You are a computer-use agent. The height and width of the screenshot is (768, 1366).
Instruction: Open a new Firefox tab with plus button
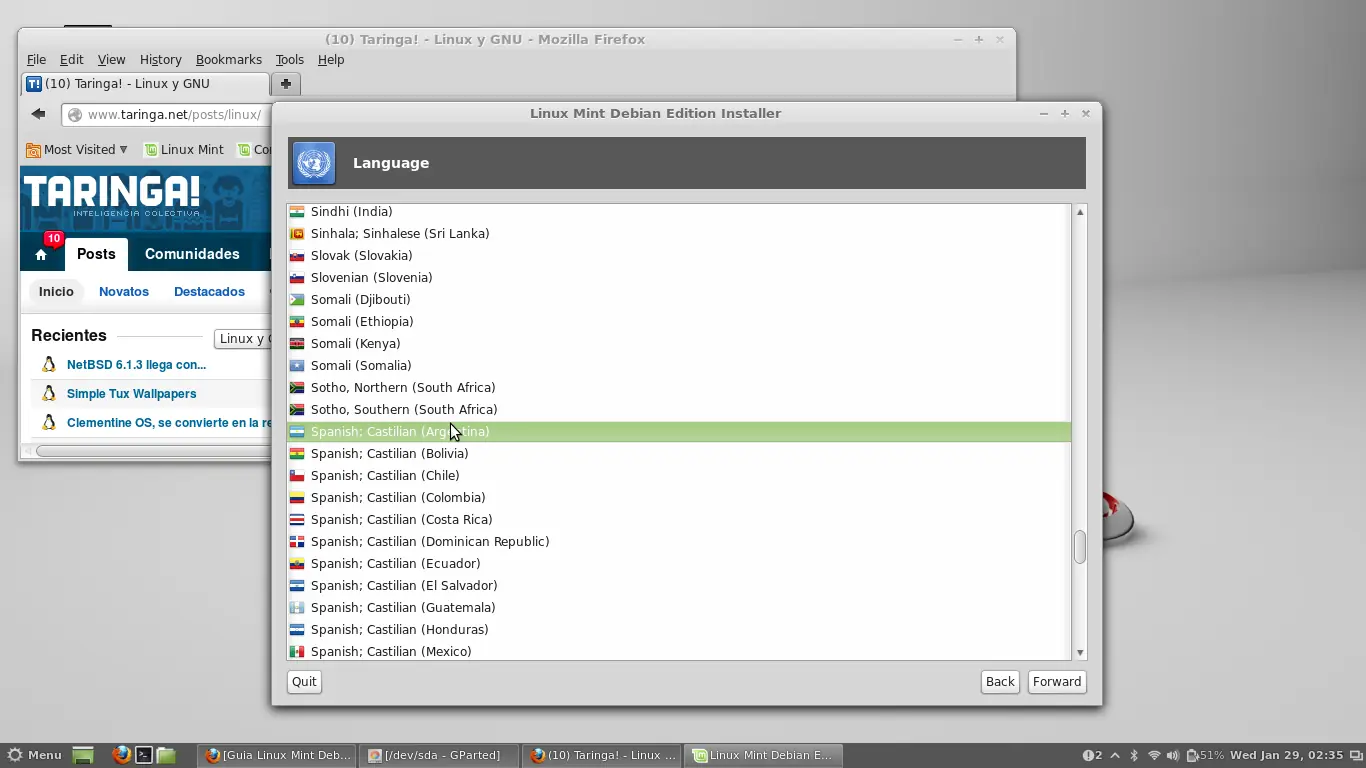point(286,84)
